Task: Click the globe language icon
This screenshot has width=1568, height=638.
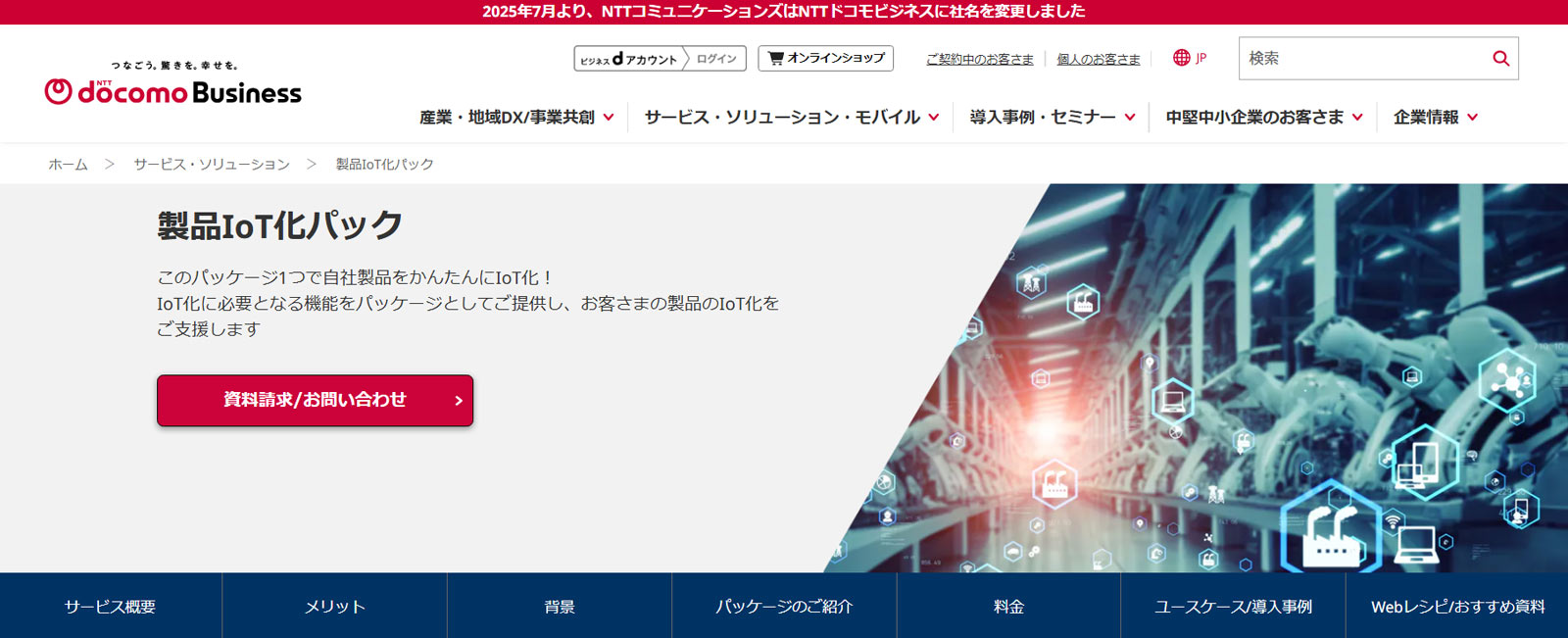Action: 1181,58
